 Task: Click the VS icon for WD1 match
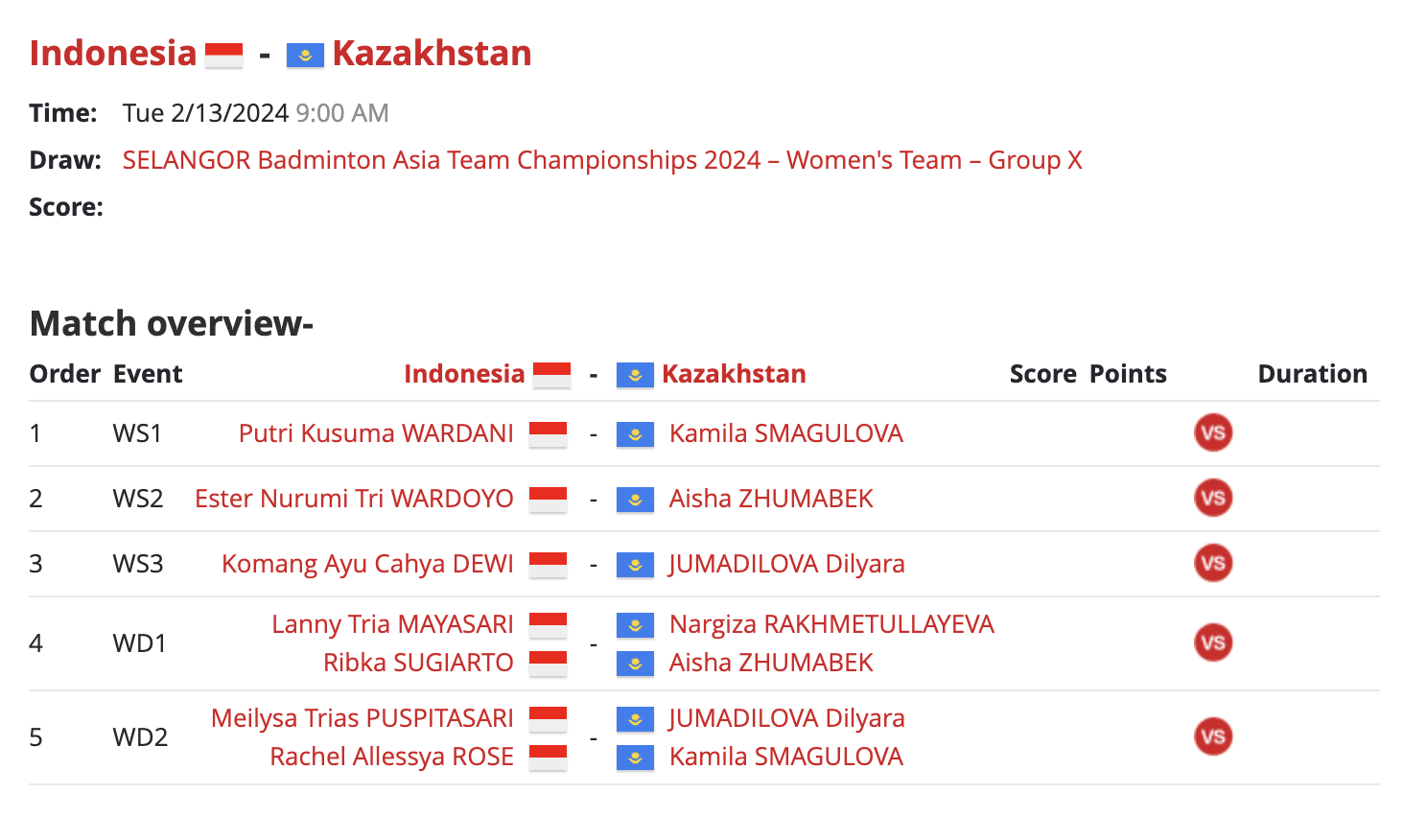1213,642
